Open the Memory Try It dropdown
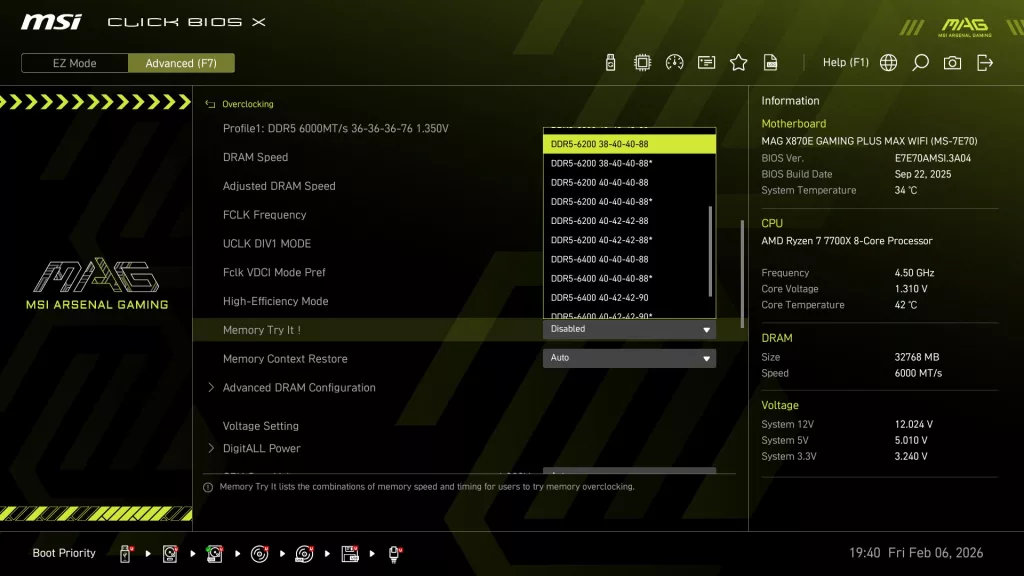1024x576 pixels. (629, 328)
